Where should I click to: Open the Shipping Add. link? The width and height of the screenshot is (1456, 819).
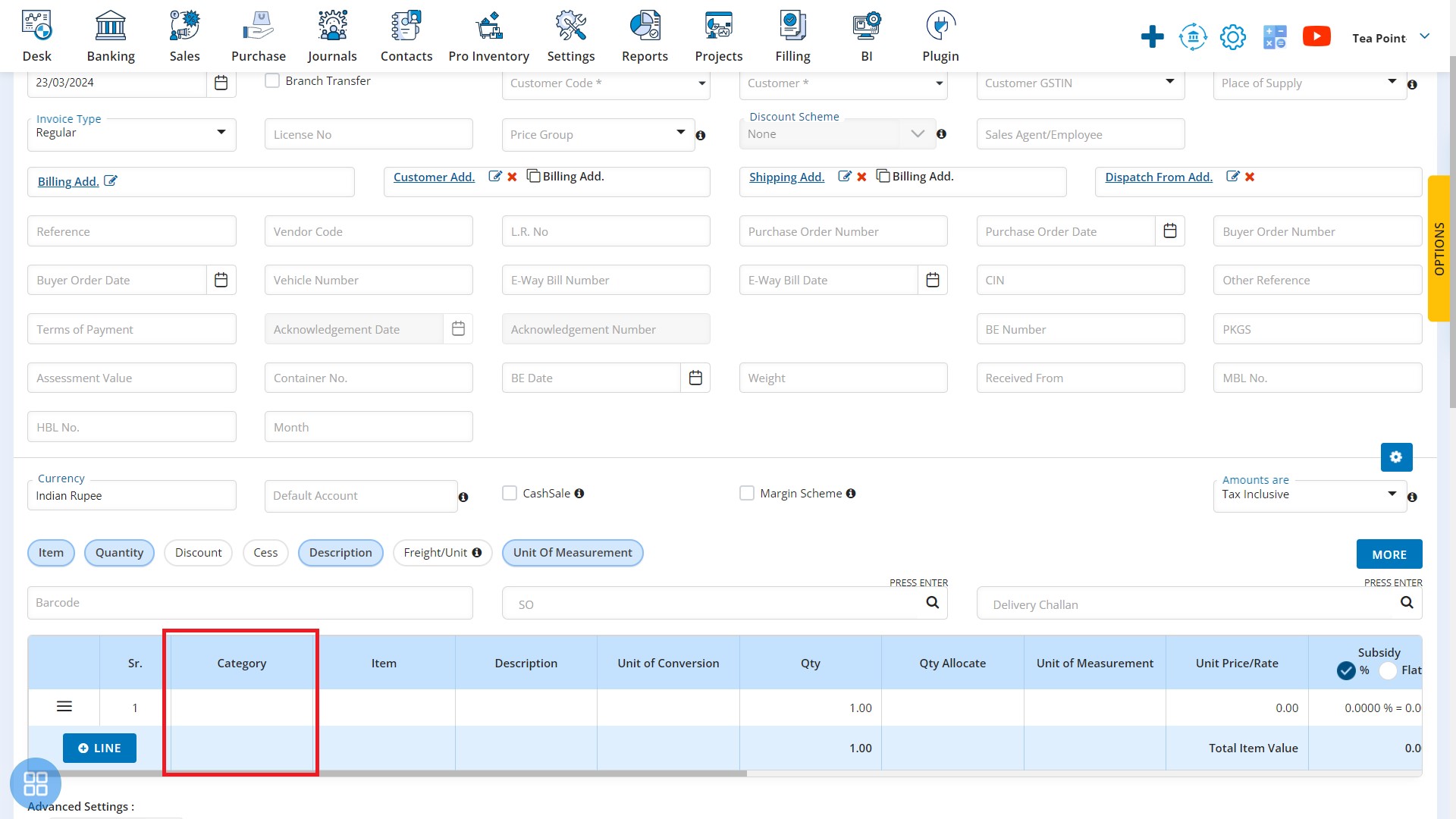pos(786,177)
